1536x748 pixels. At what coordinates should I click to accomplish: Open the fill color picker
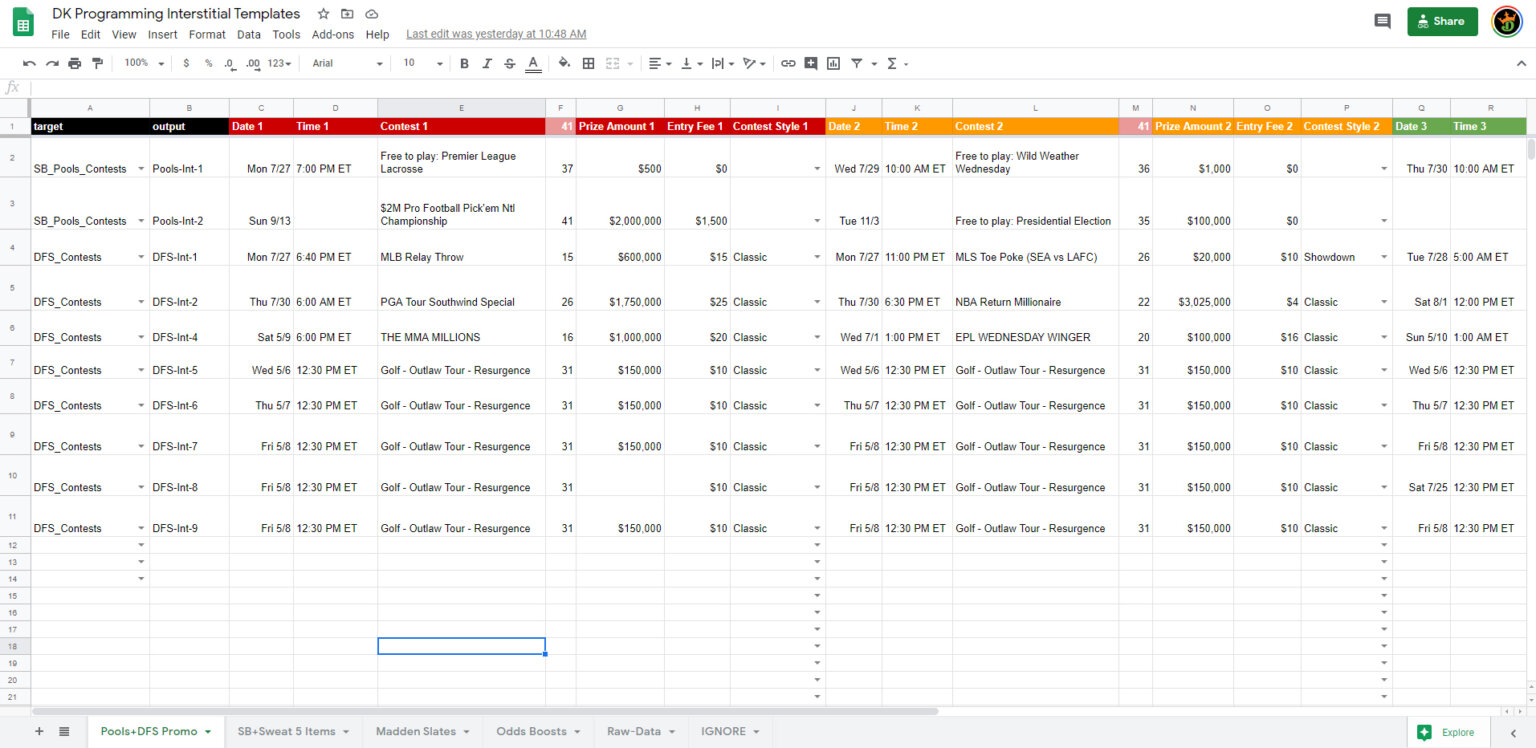tap(564, 63)
